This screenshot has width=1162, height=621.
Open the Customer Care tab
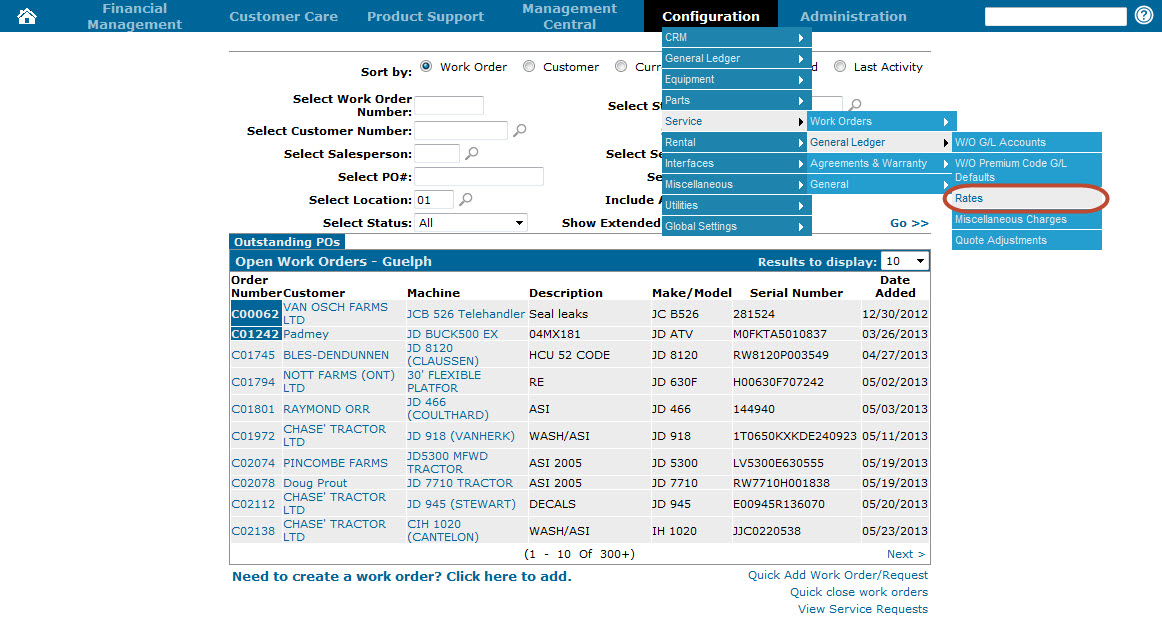click(283, 16)
